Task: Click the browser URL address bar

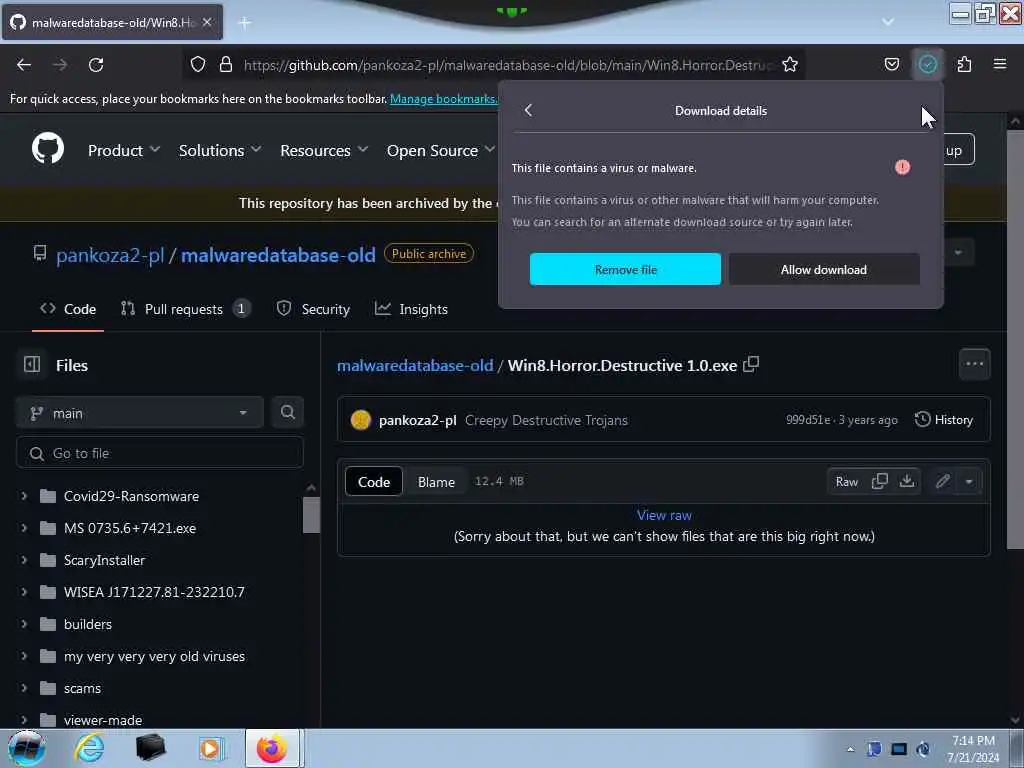Action: pyautogui.click(x=507, y=65)
